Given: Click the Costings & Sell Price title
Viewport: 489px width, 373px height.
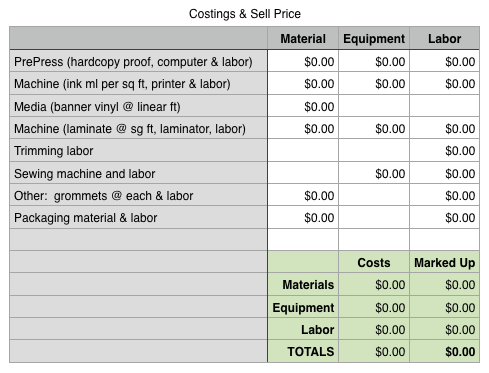Looking at the screenshot, I should tap(245, 14).
